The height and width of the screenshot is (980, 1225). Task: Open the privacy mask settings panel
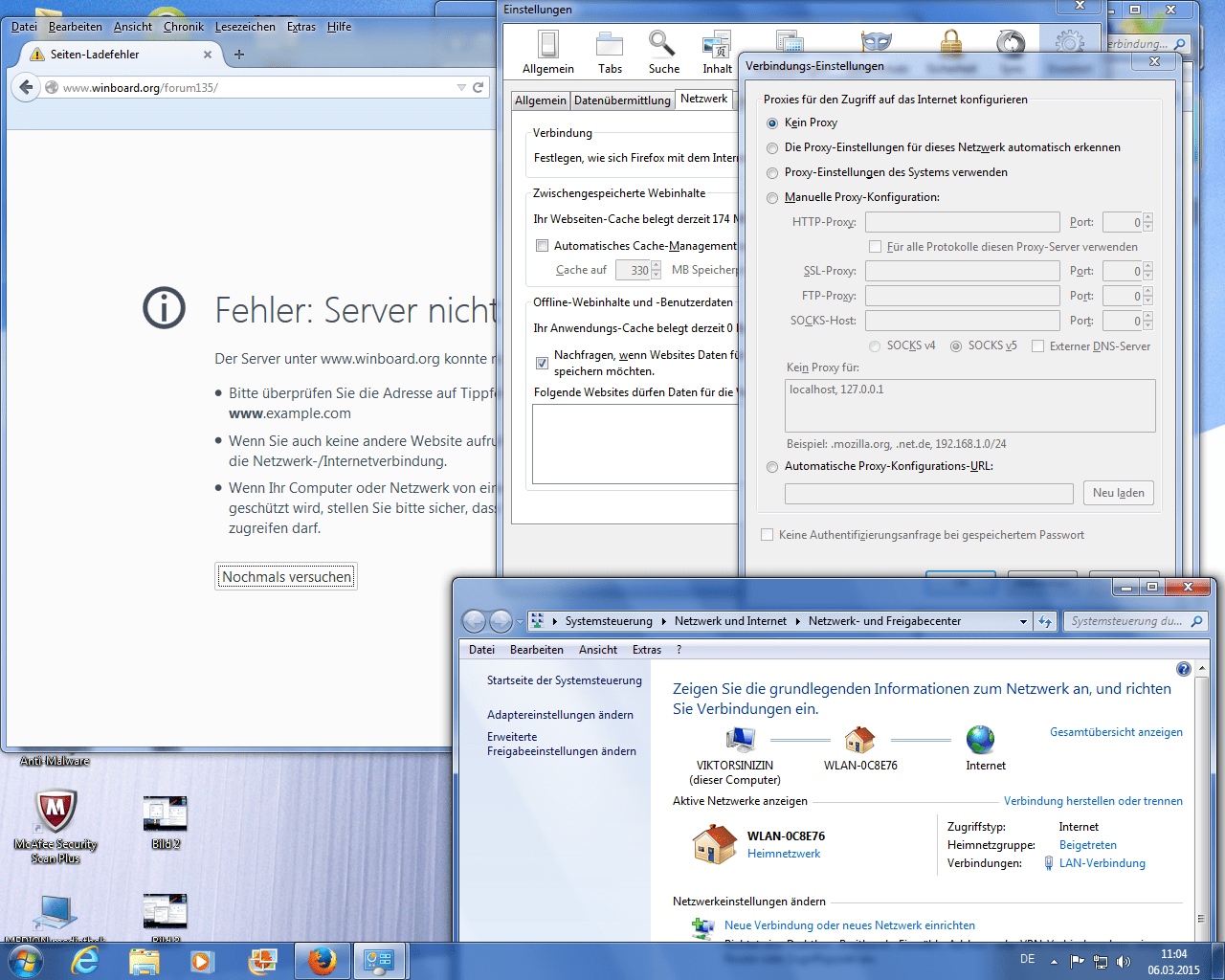877,41
